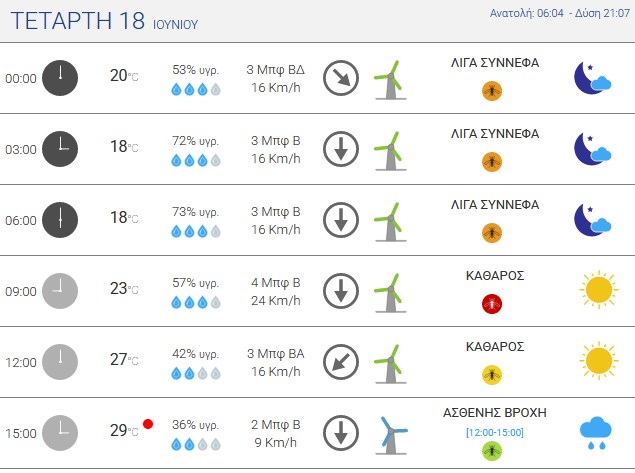The image size is (635, 473).
Task: Open the [12:00-15:00] rain time link
Action: (x=495, y=433)
